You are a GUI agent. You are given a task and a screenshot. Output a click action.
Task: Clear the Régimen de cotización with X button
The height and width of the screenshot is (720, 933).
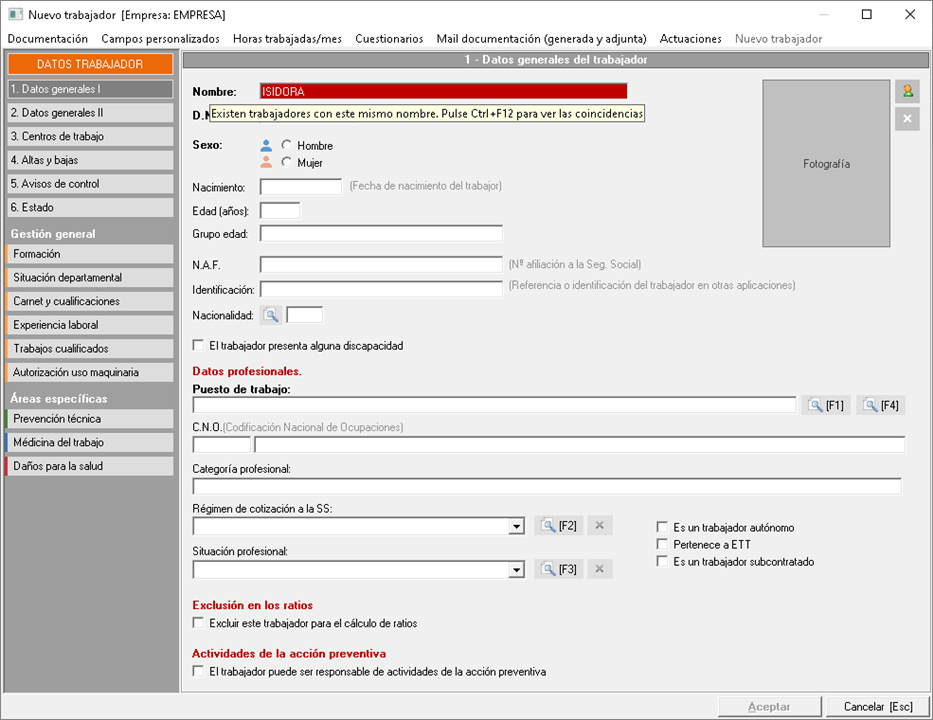tap(599, 526)
